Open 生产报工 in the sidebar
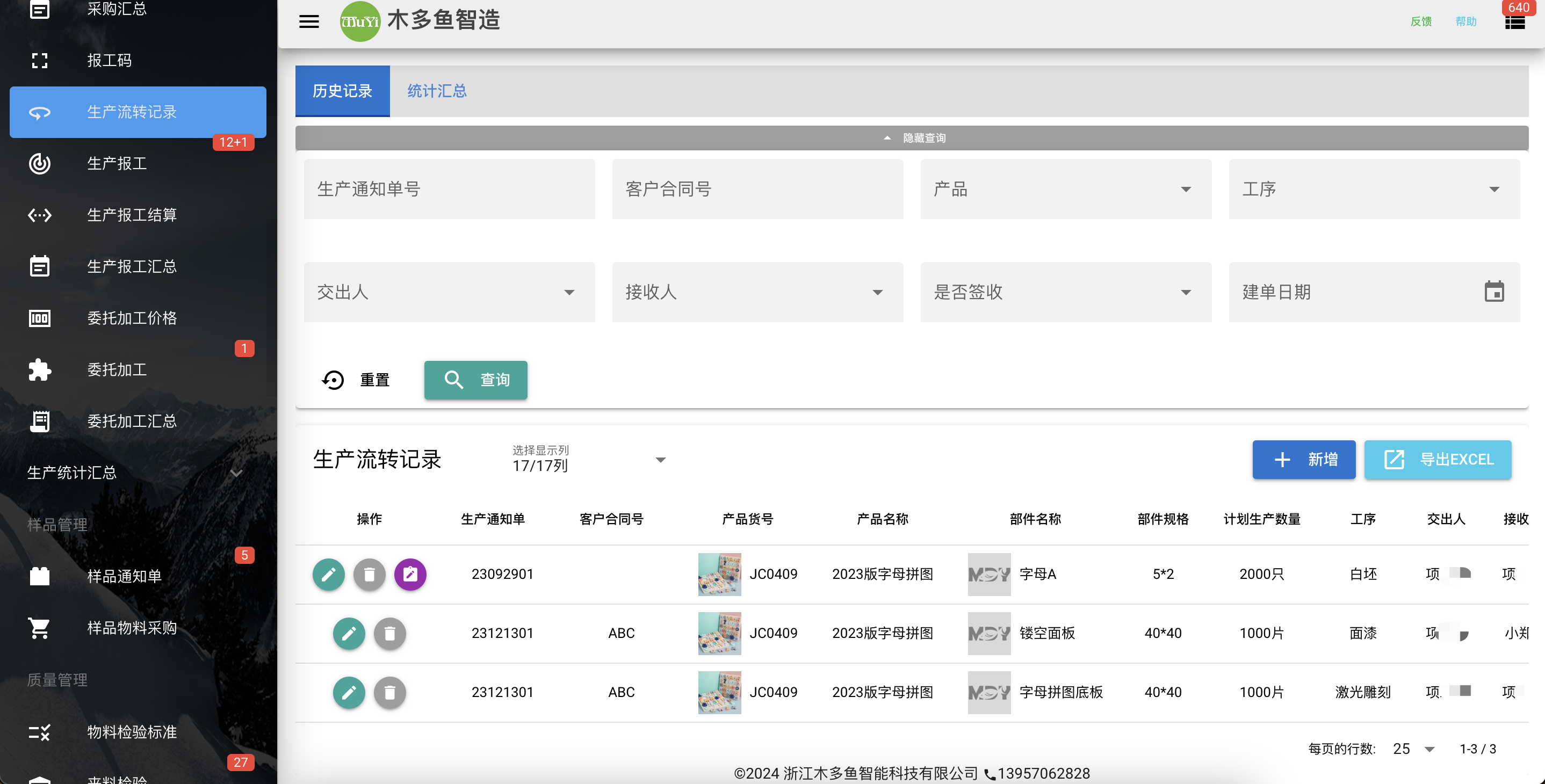The image size is (1545, 784). pyautogui.click(x=138, y=164)
